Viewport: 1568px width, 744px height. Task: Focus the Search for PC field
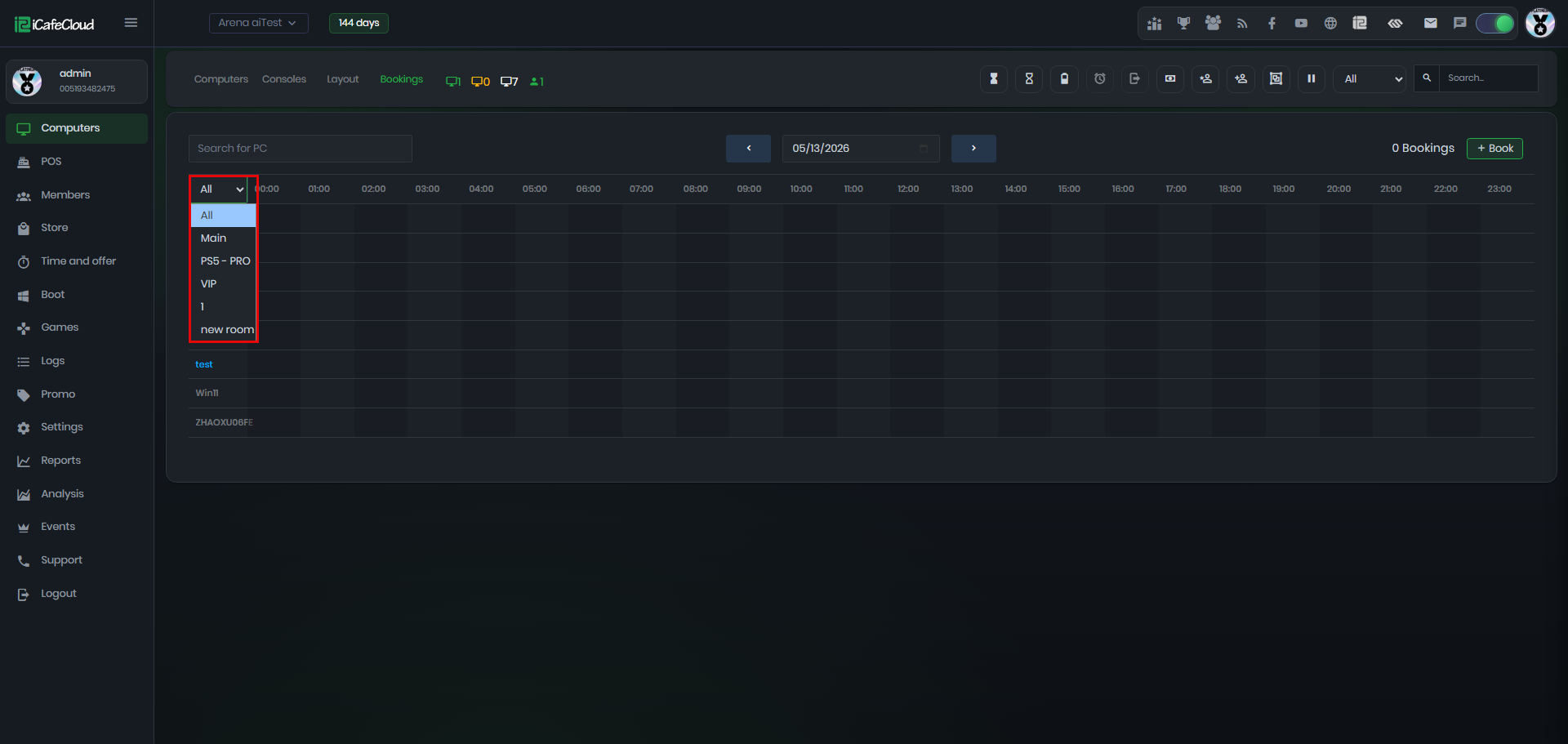point(301,149)
